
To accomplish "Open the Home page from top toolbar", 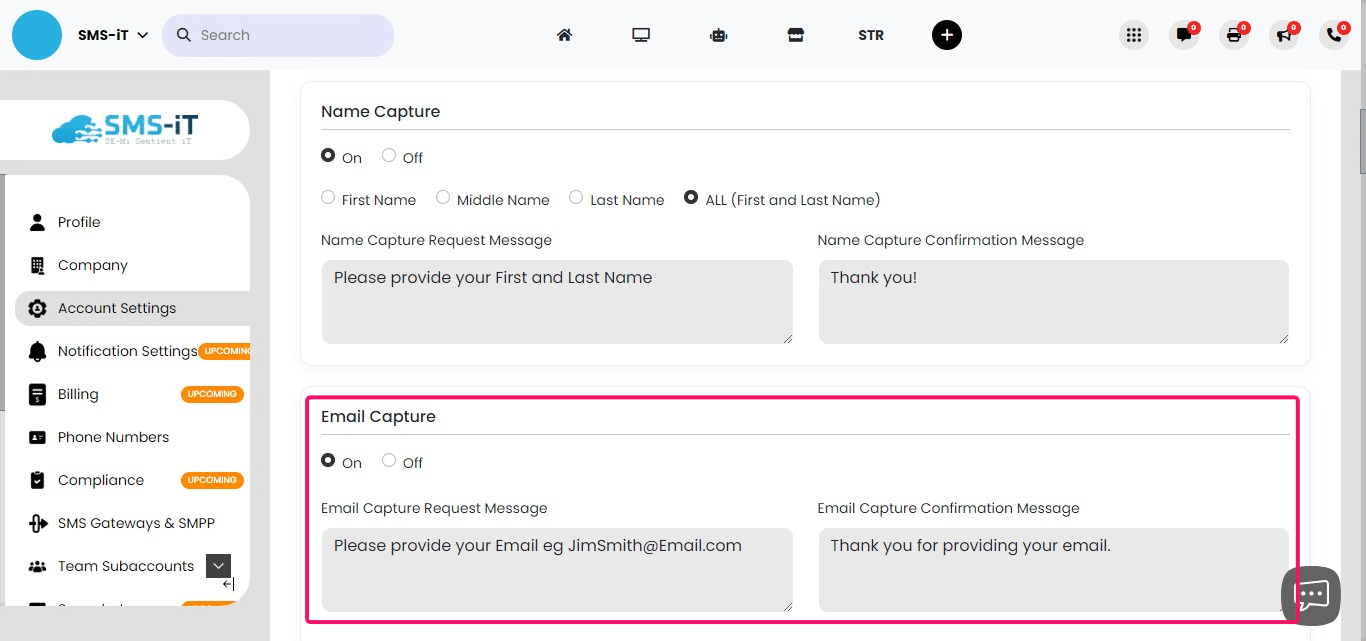I will 564,34.
